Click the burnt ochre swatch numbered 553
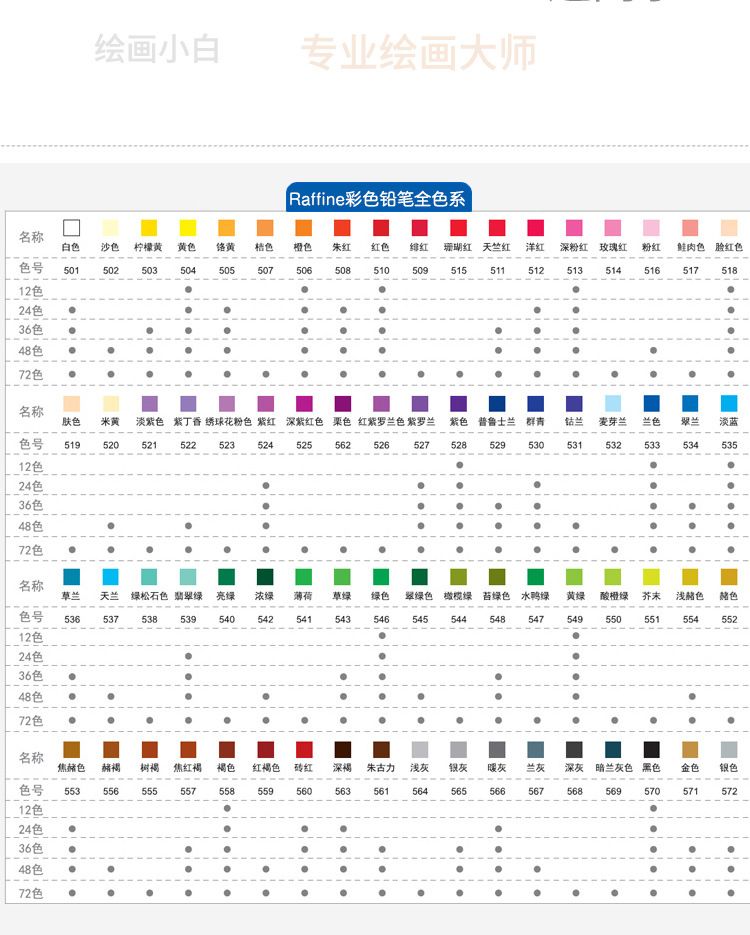This screenshot has height=935, width=750. (x=72, y=750)
